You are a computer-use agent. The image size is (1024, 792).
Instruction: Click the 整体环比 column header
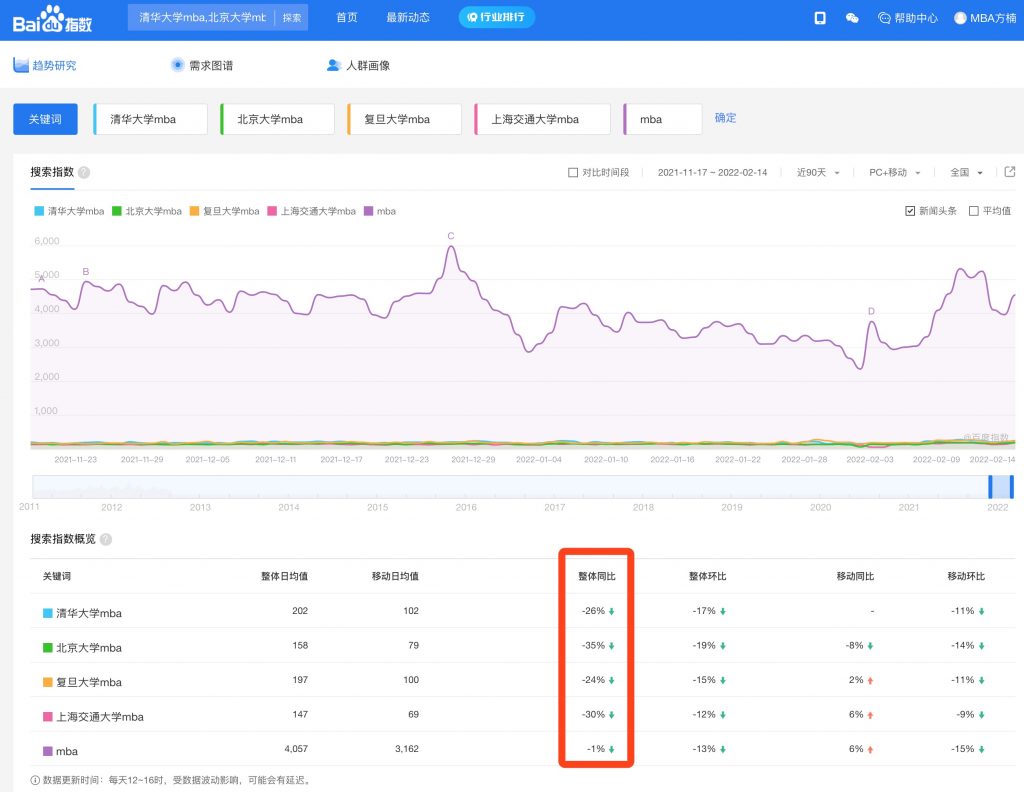pos(707,576)
